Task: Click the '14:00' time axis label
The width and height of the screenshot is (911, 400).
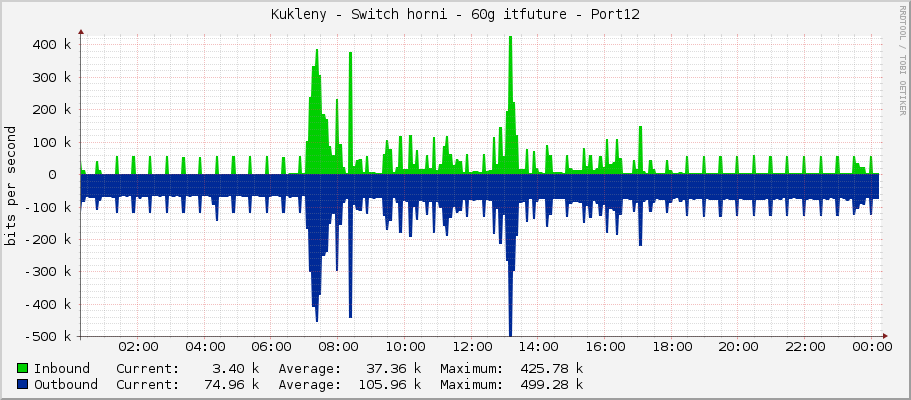Action: coord(539,347)
